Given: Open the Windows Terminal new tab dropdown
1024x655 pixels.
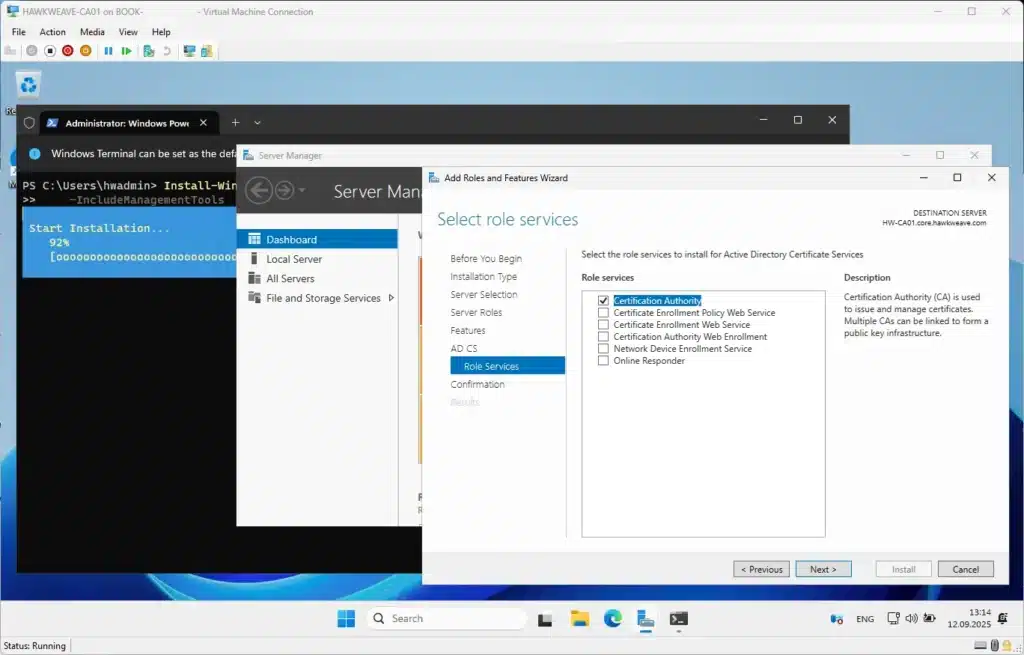Looking at the screenshot, I should (258, 122).
